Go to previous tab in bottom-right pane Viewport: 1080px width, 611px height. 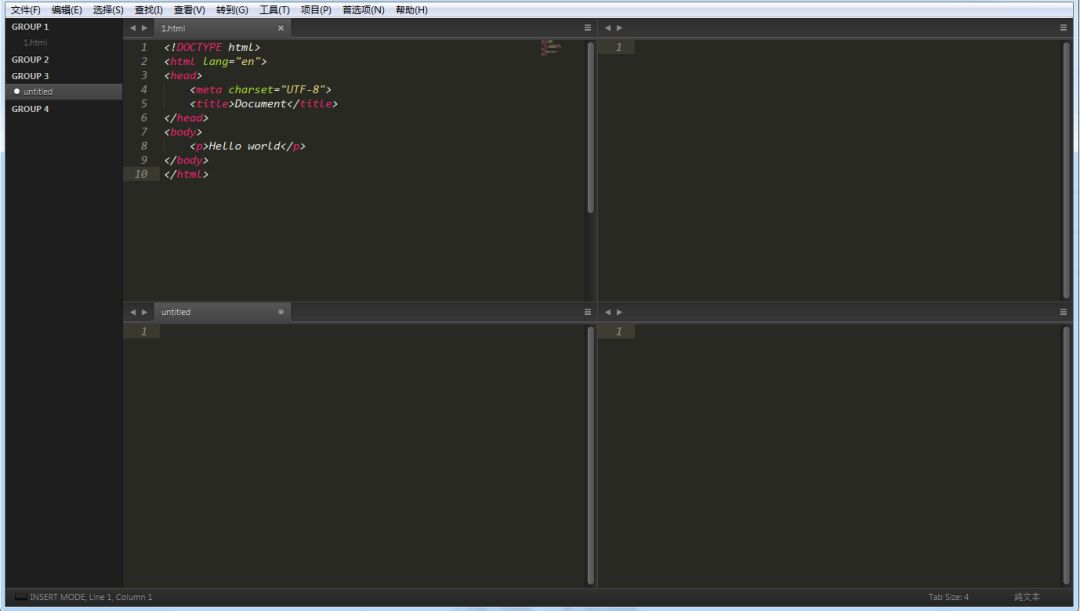[608, 312]
